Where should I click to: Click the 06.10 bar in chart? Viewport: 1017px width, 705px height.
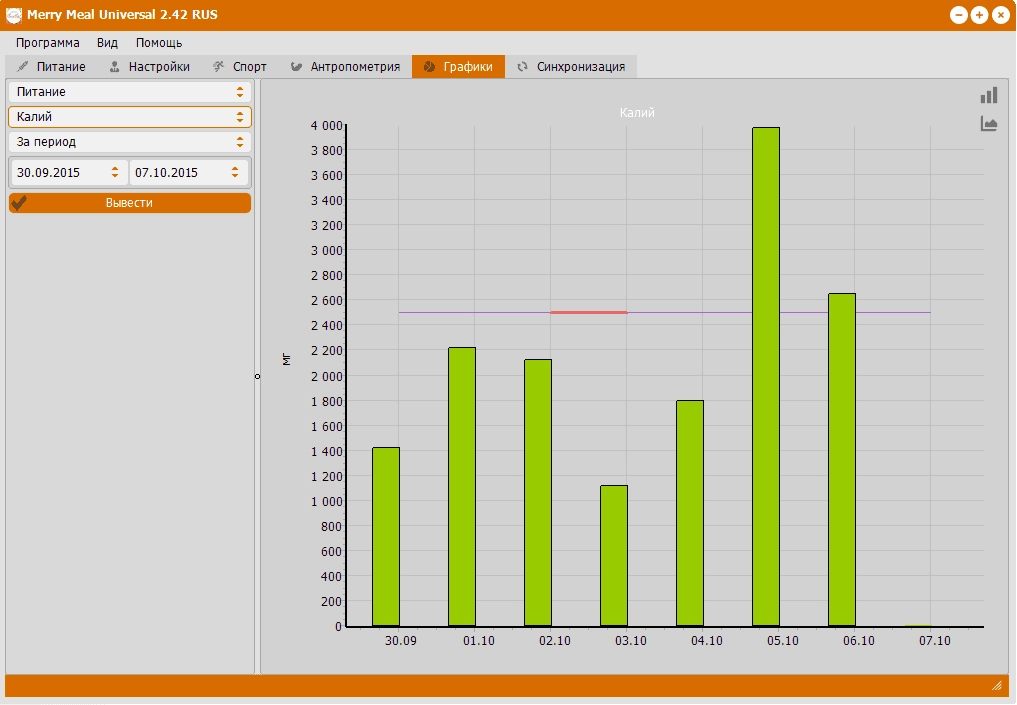[842, 460]
